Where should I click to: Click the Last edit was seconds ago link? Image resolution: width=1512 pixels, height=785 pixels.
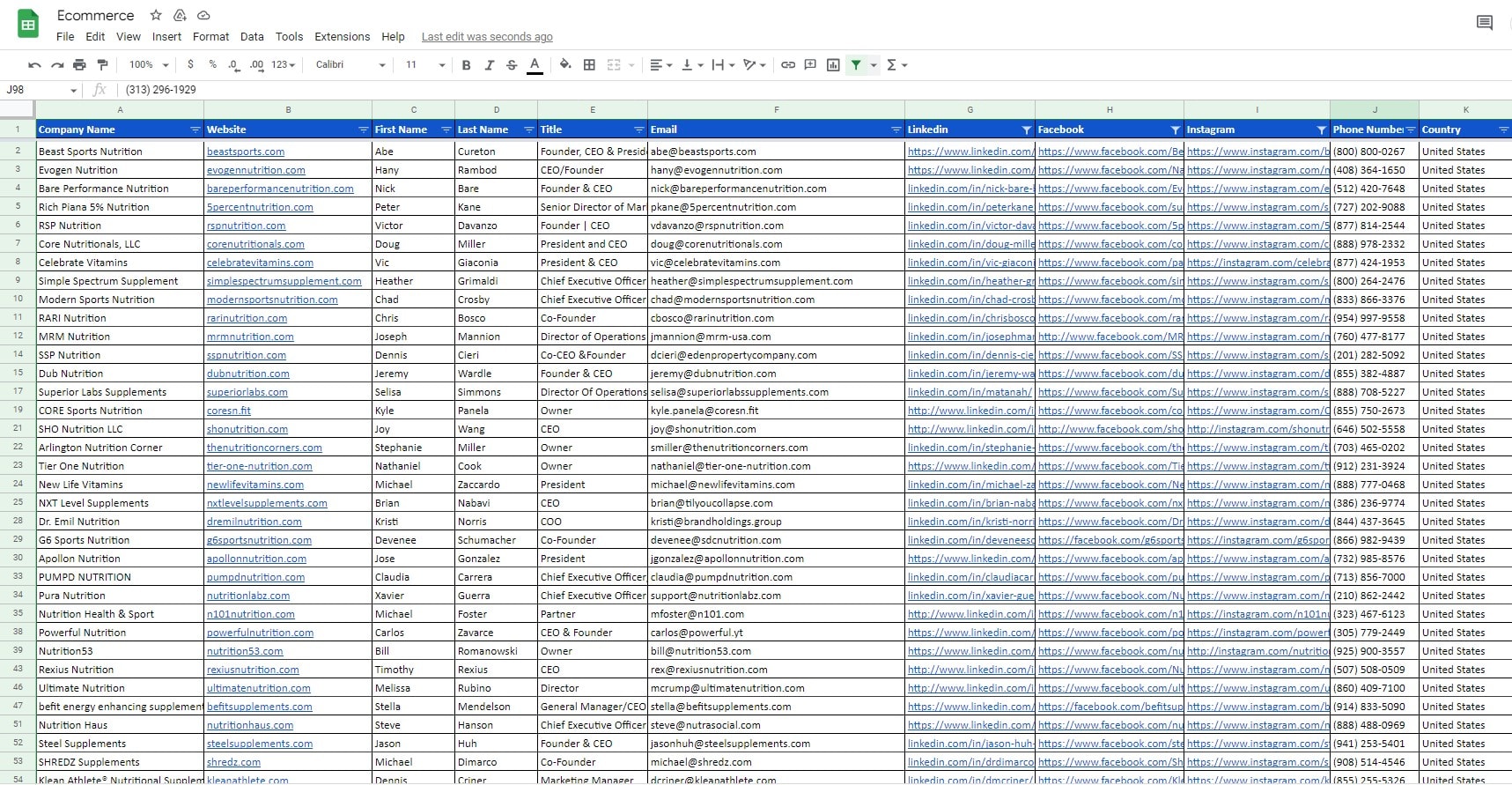coord(487,36)
